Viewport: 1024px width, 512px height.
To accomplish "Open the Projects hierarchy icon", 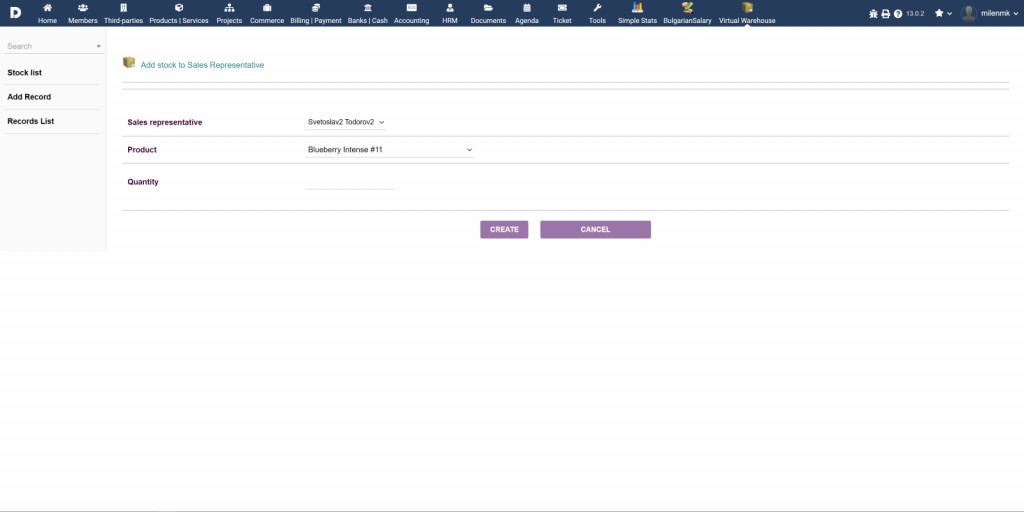I will pos(229,8).
